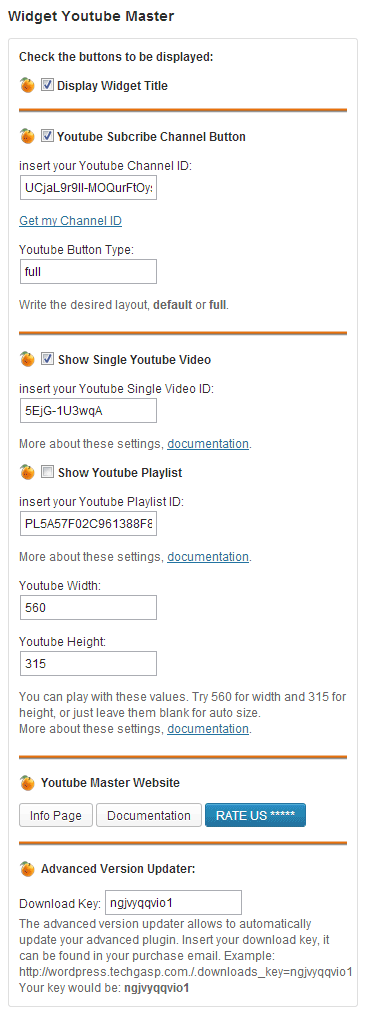Click orange icon beside Youtube Subcribe Channel Button
This screenshot has width=366, height=1015.
pos(27,136)
